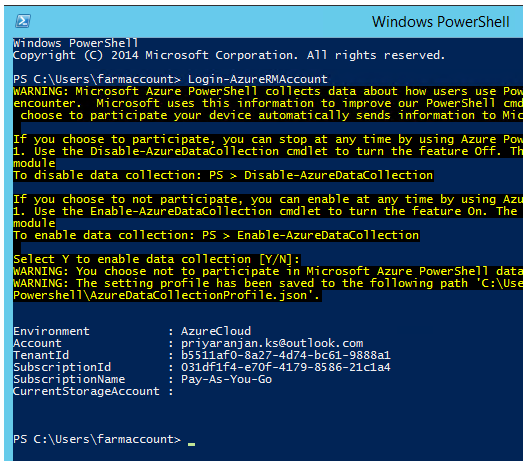Click the AzureCloud environment value
525x463 pixels.
coord(216,331)
